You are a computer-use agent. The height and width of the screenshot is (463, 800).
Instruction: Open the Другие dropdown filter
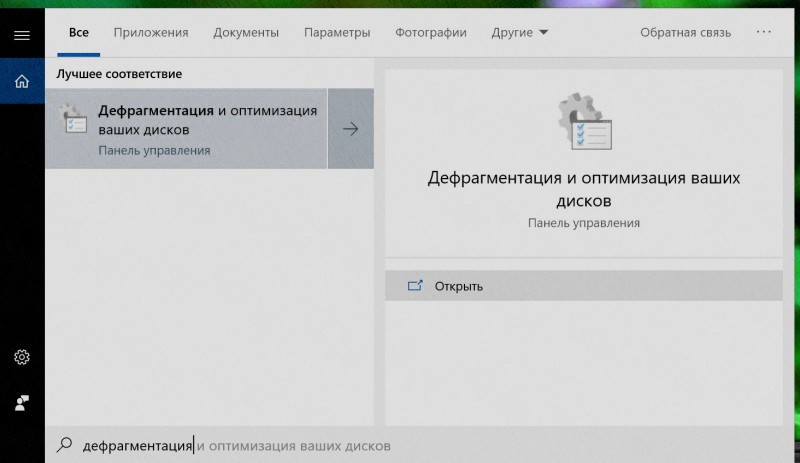coord(519,33)
